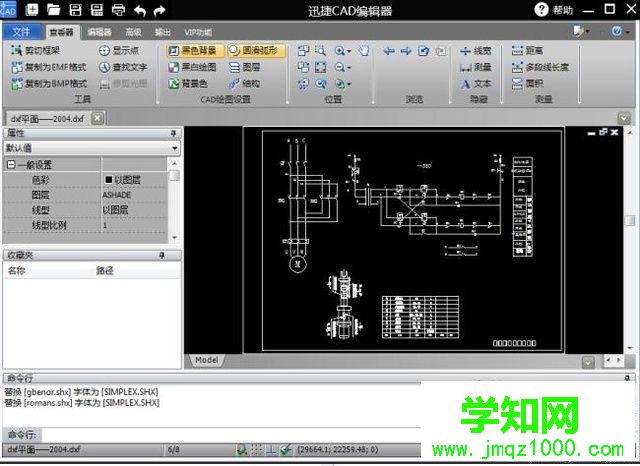Switch to 输出 output tab
This screenshot has width=640, height=466.
click(x=162, y=32)
